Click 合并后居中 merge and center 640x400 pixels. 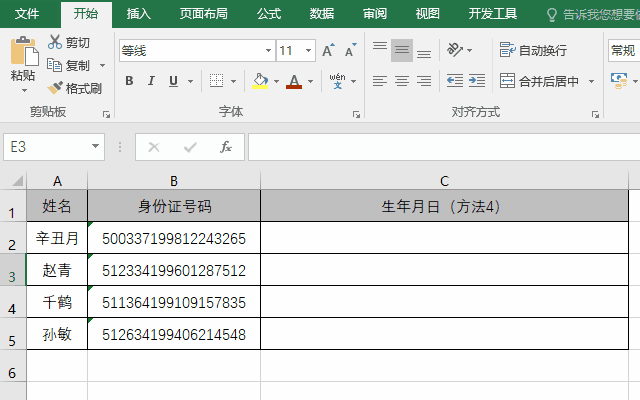click(x=539, y=81)
